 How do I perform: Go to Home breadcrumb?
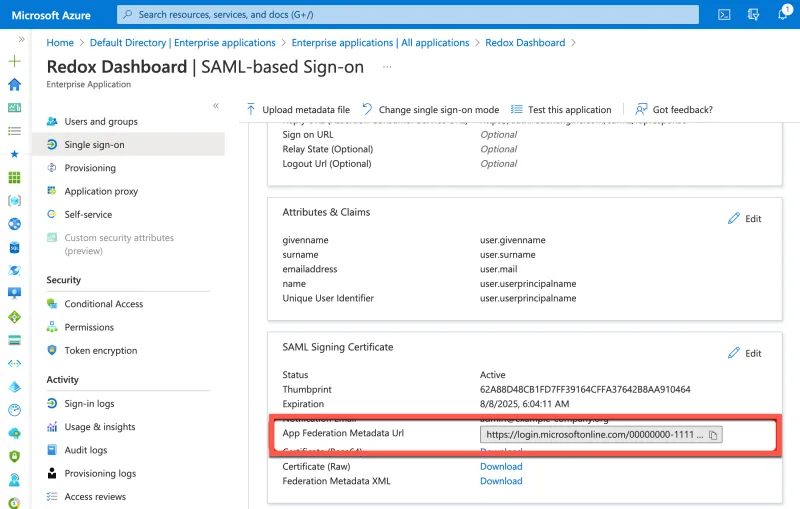click(x=60, y=43)
